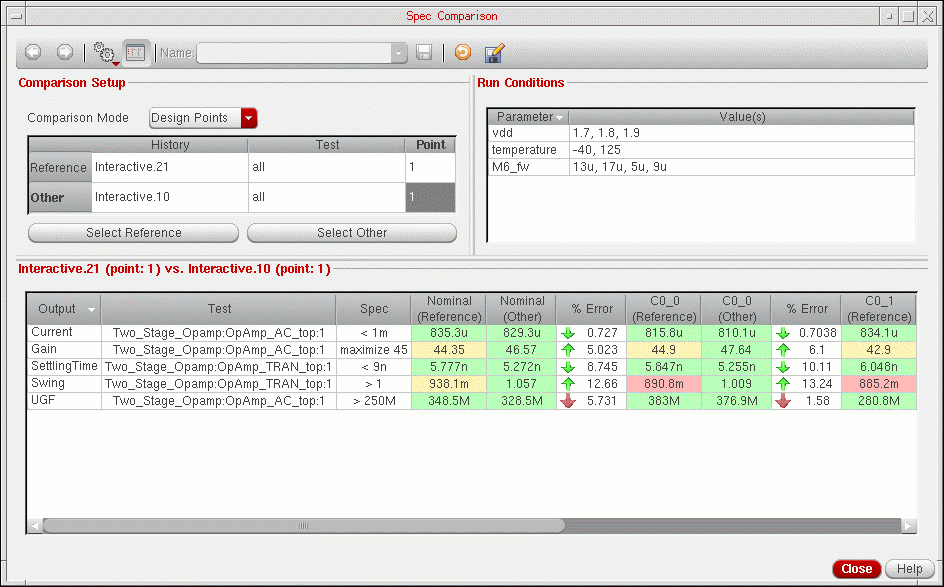
Task: Click the Help button
Action: 909,569
